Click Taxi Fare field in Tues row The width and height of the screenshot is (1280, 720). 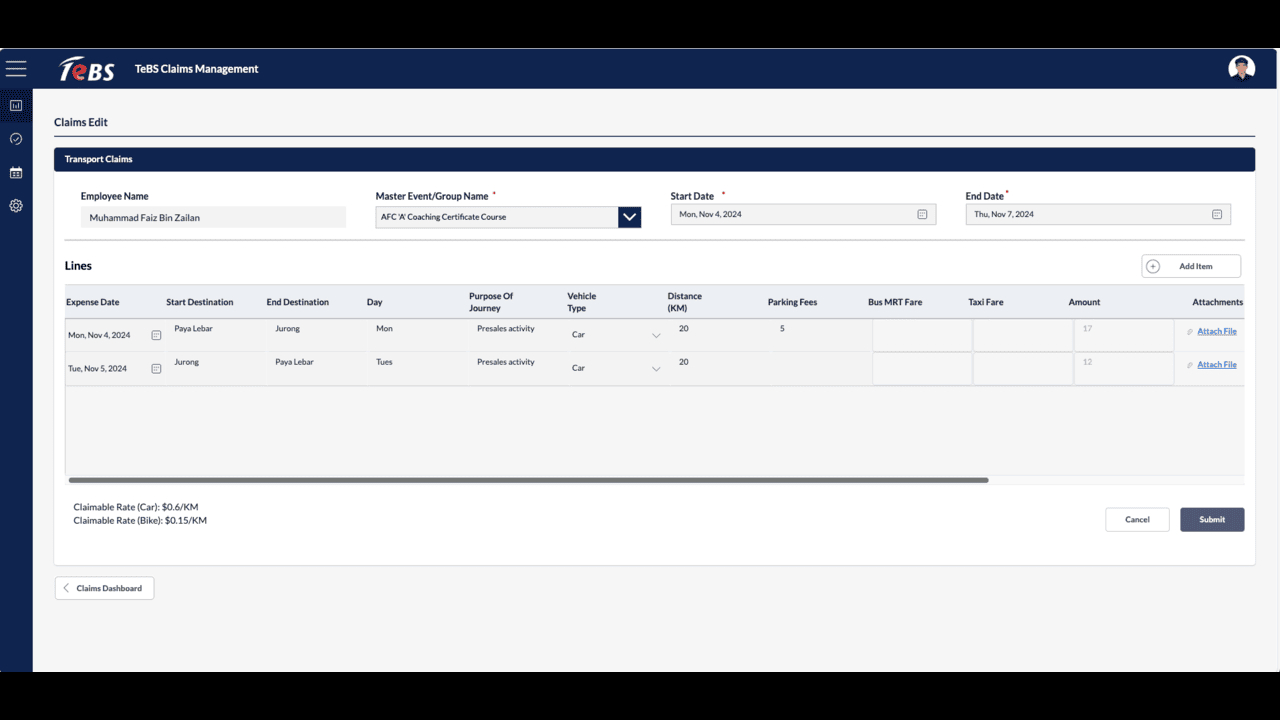coord(1022,369)
